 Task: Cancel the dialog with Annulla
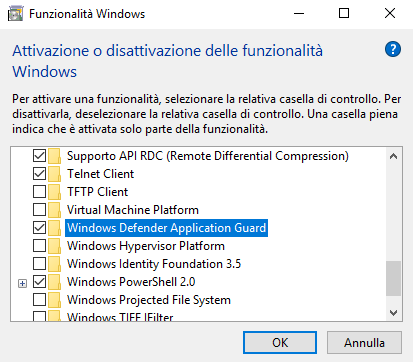(x=364, y=342)
